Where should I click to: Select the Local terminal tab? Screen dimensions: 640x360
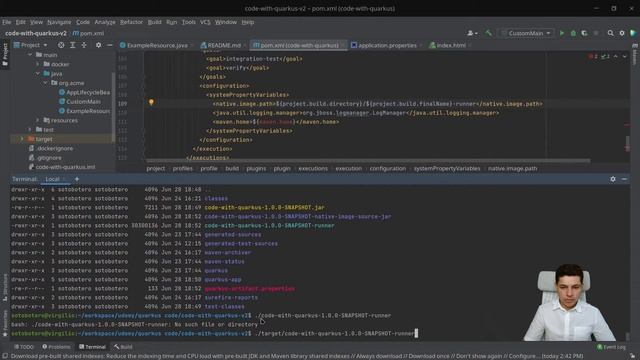coord(52,179)
